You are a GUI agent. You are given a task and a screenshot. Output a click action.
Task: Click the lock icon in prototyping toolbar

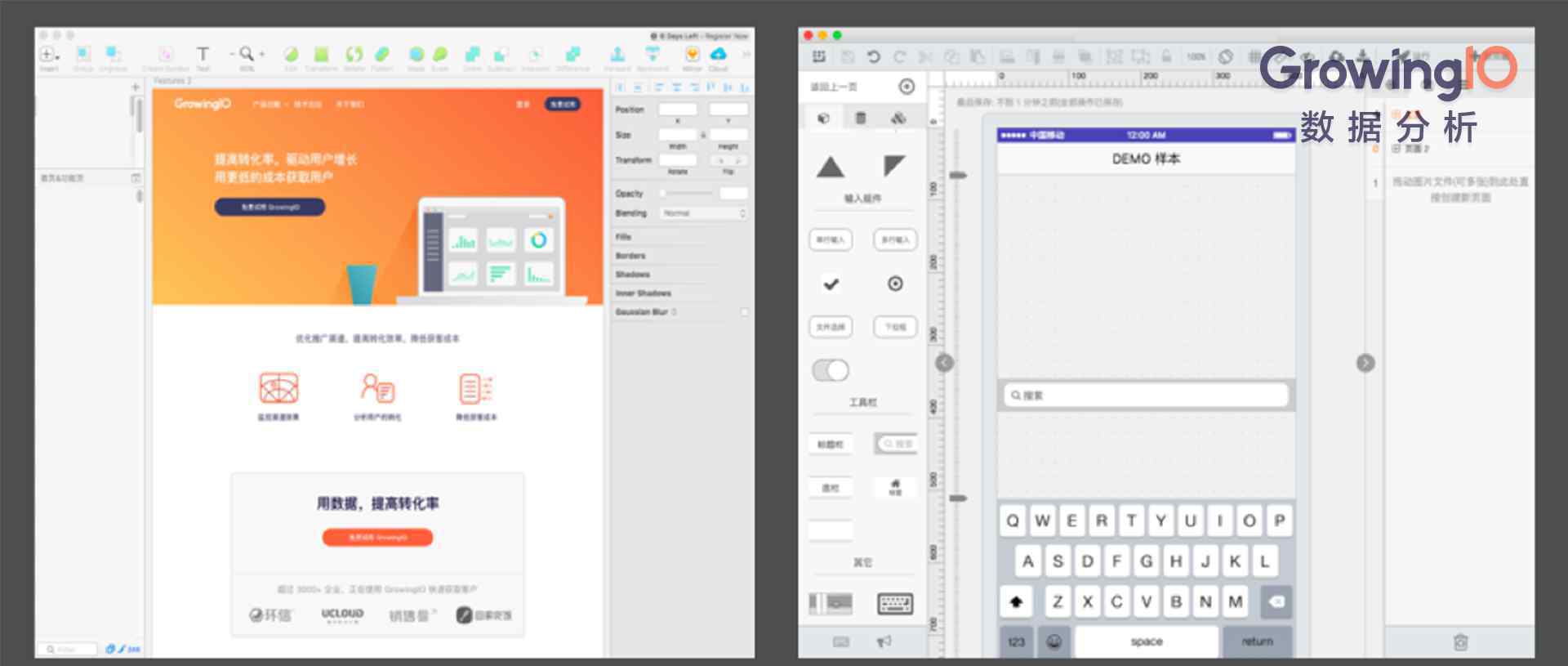point(1166,56)
